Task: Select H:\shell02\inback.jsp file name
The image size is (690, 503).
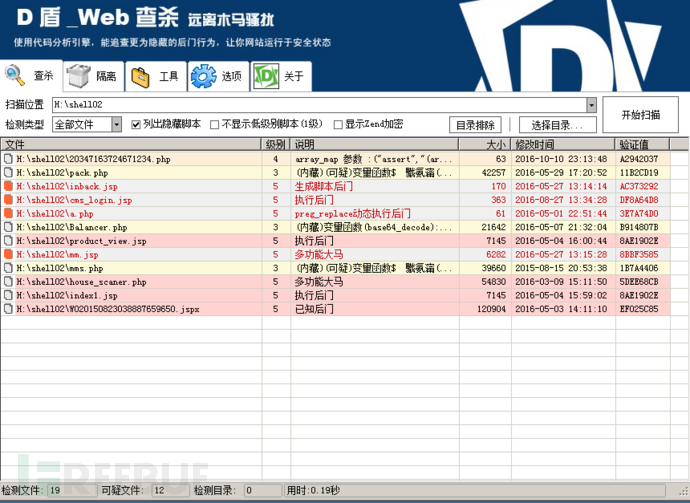Action: pyautogui.click(x=67, y=187)
